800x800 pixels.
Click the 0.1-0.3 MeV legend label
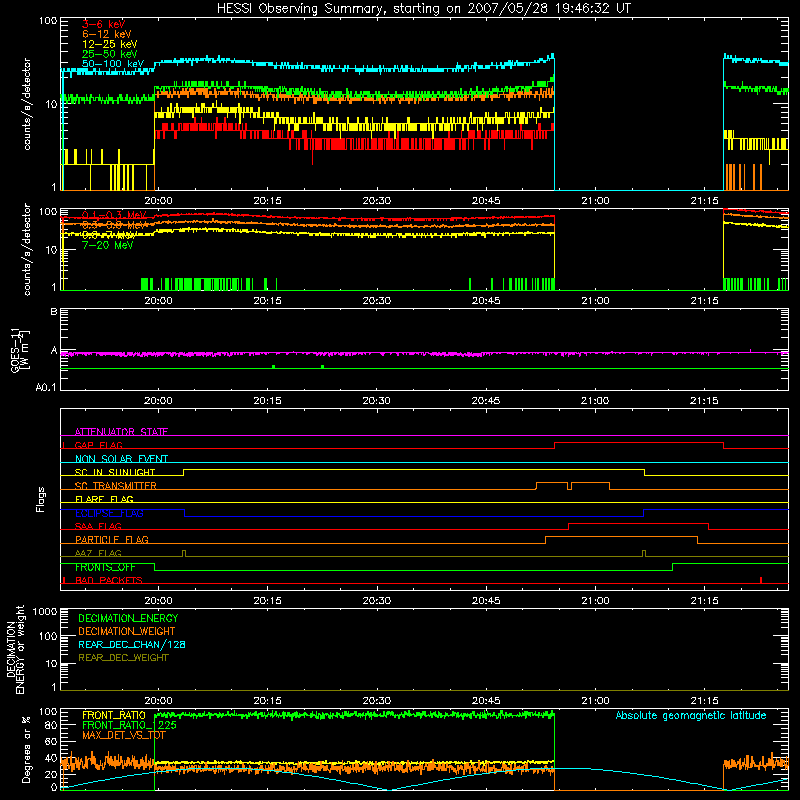[114, 215]
